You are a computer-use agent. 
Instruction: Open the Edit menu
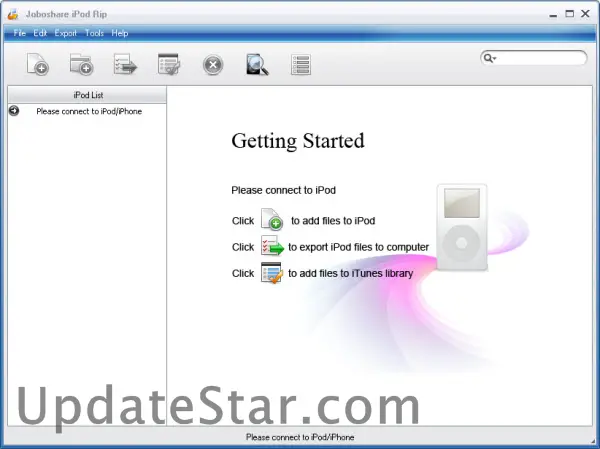tap(40, 33)
